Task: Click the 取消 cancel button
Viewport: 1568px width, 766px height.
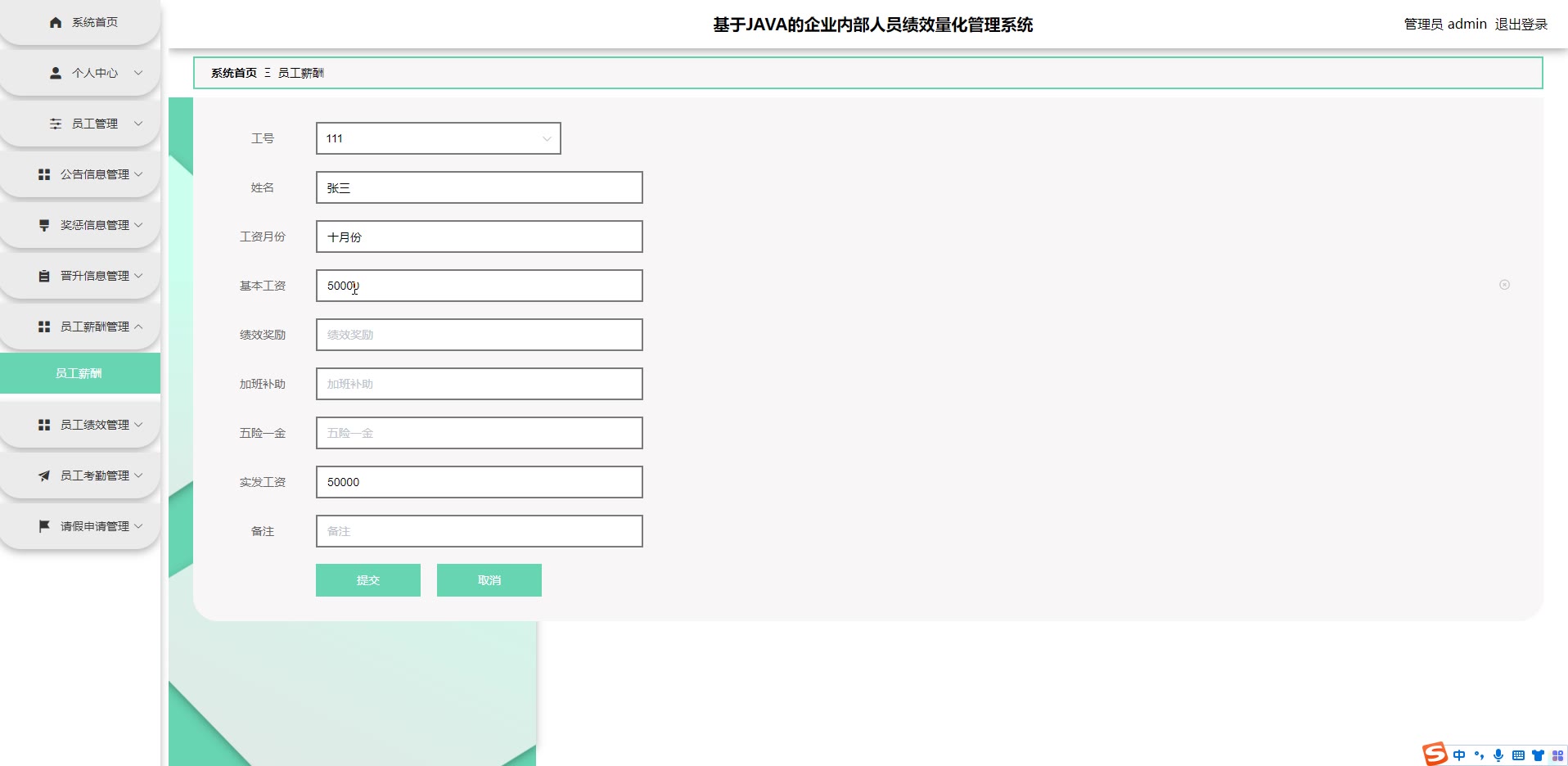Action: 489,580
